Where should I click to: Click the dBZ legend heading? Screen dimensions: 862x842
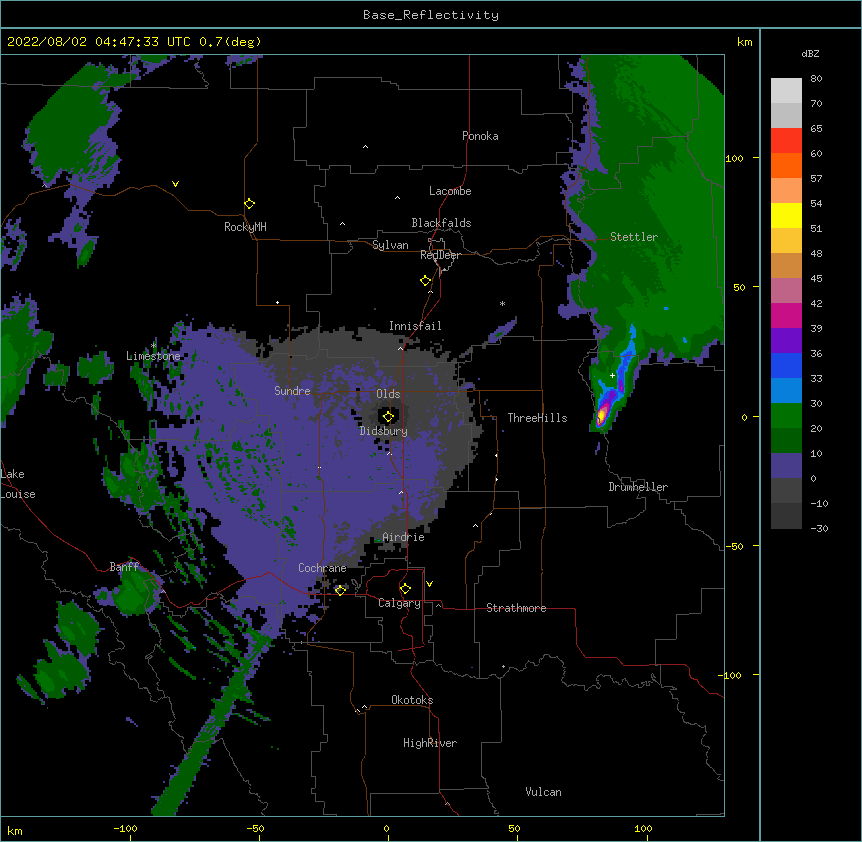[810, 54]
